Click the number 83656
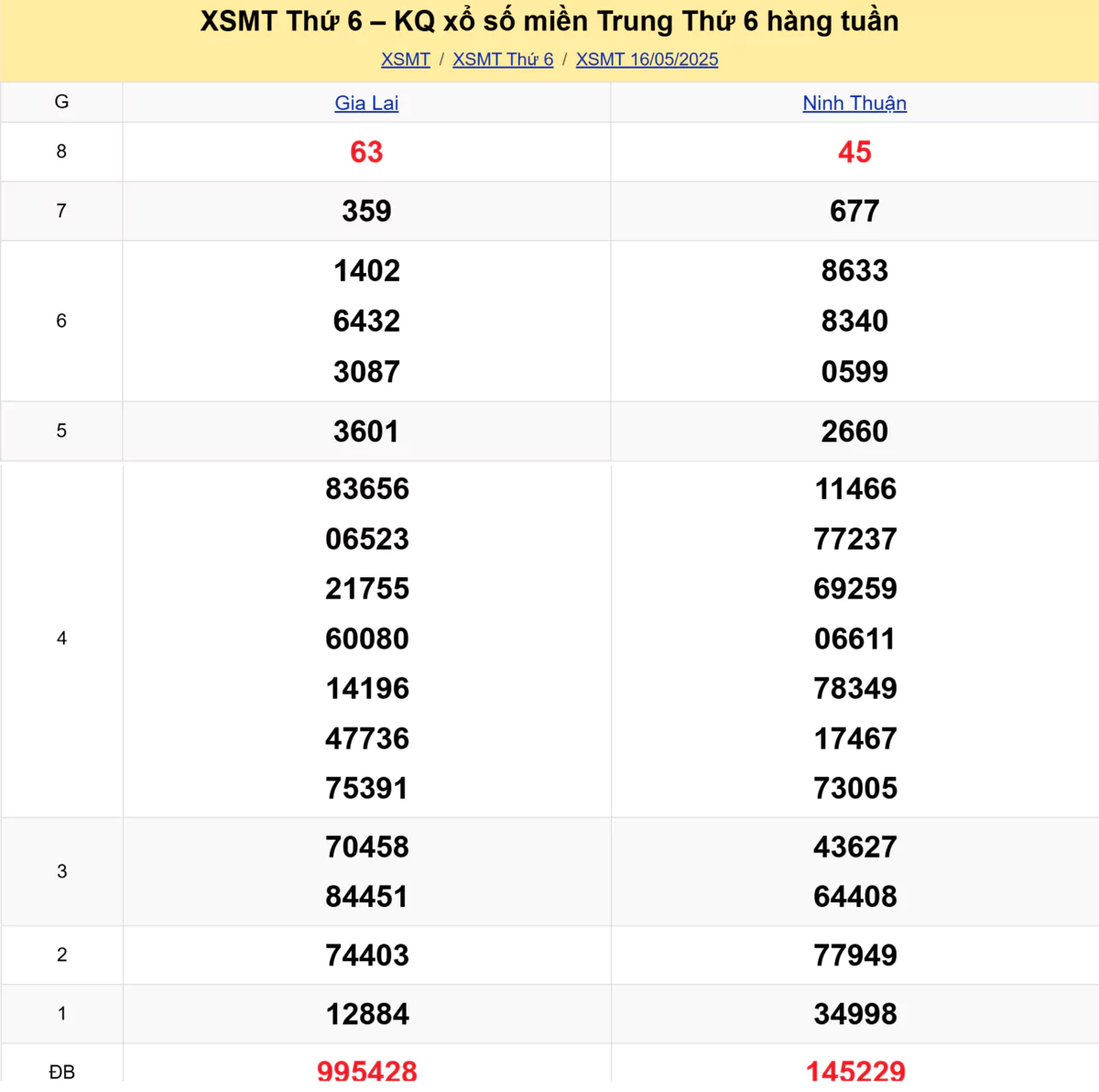Image resolution: width=1099 pixels, height=1092 pixels. tap(367, 489)
